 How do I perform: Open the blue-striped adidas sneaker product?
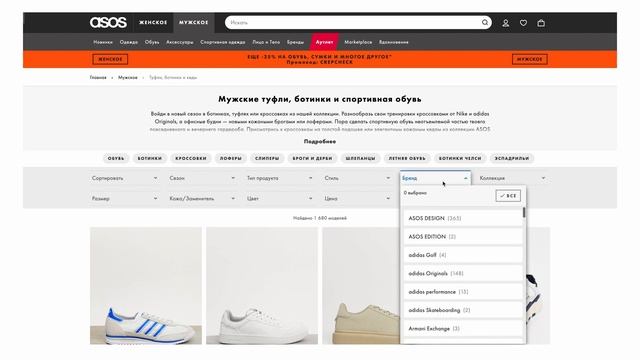146,286
